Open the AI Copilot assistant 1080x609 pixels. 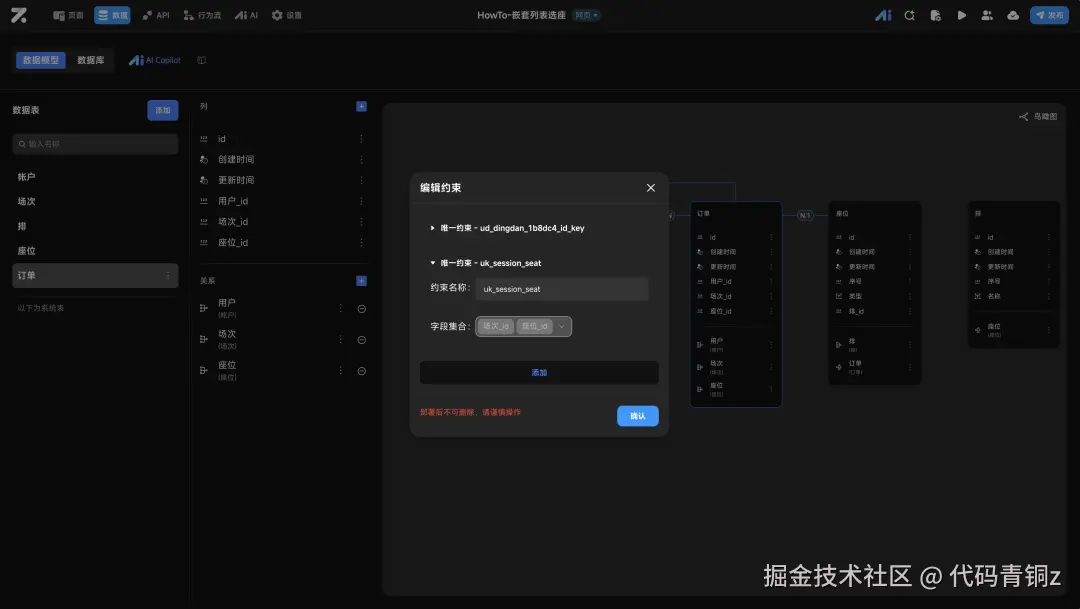click(155, 60)
